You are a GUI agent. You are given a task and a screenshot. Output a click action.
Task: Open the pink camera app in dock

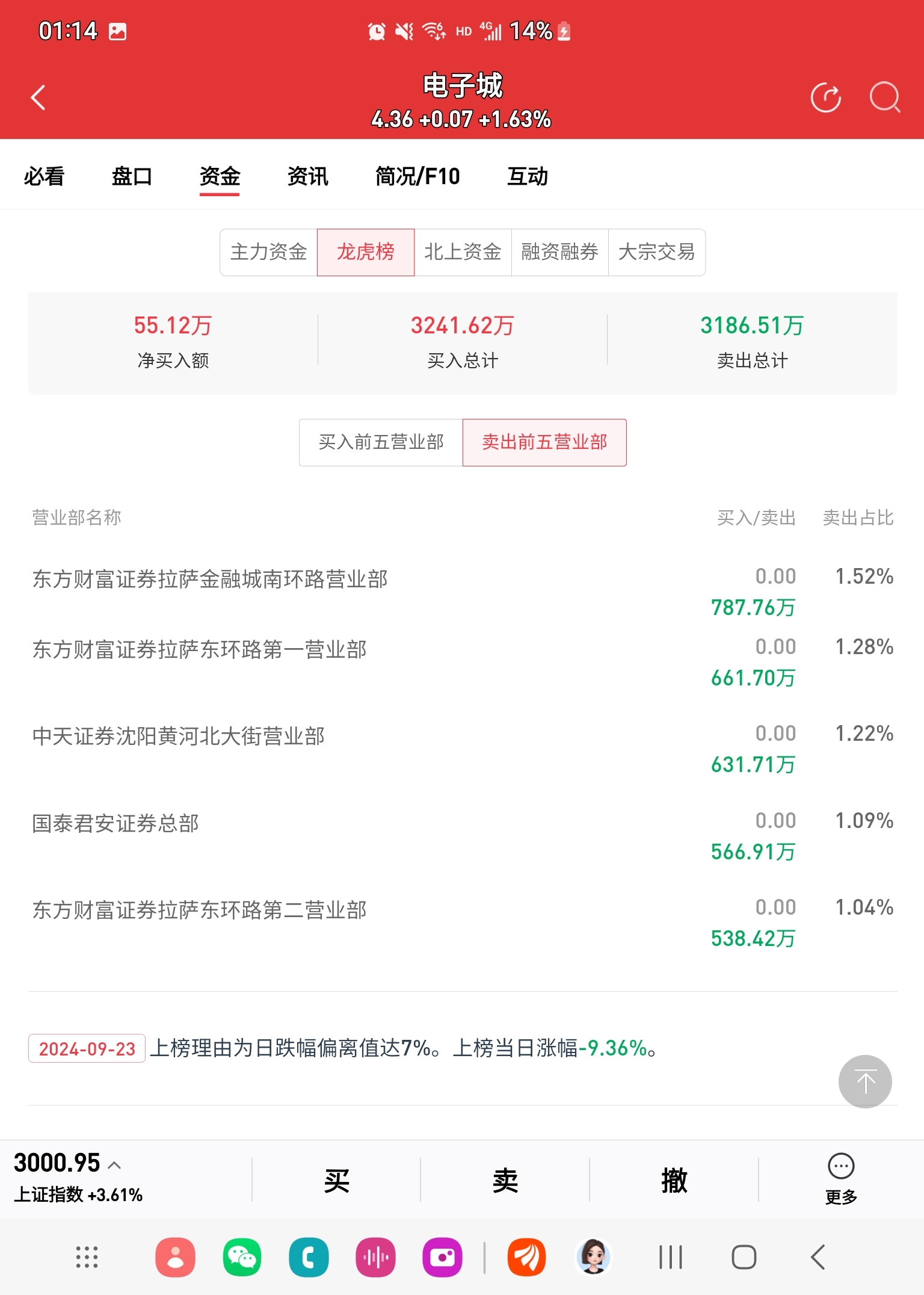442,1257
